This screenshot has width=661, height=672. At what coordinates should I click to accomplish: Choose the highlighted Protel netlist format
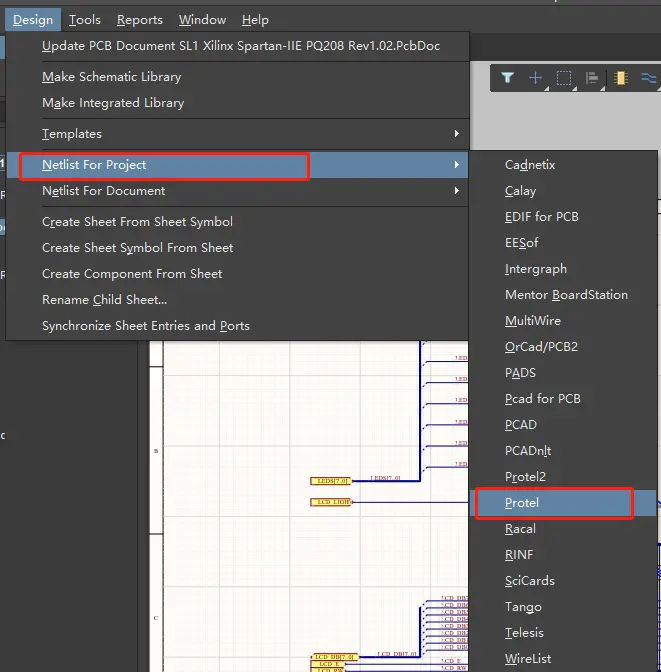pyautogui.click(x=564, y=503)
